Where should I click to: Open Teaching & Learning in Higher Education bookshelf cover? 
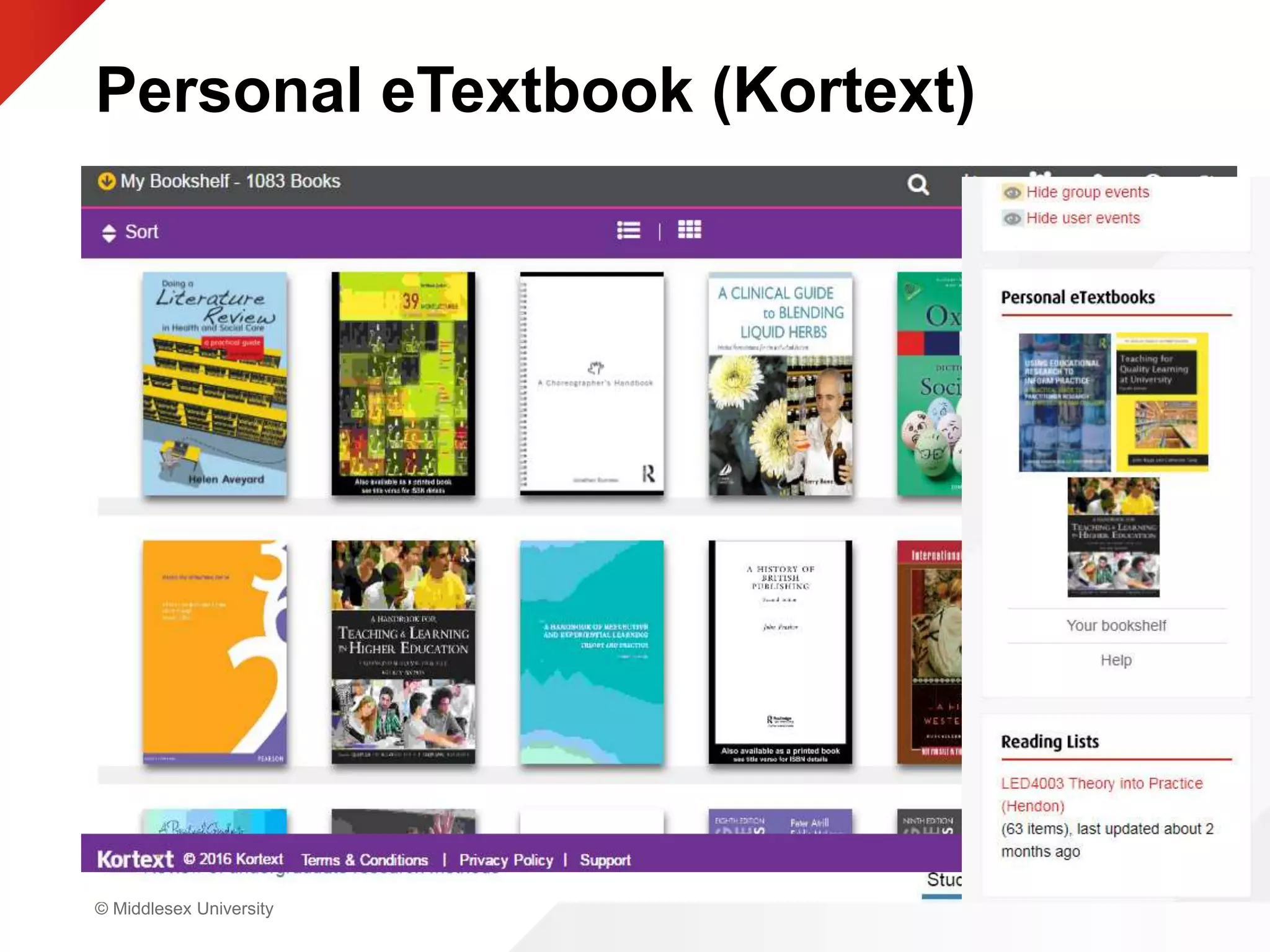tap(403, 652)
